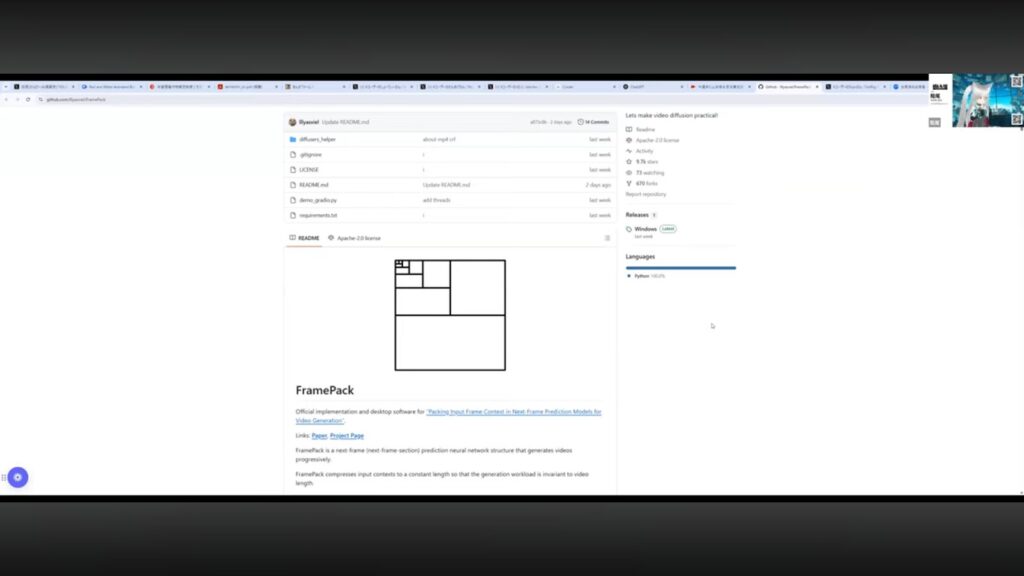Open the diffusers_helper folder
Viewport: 1024px width, 576px height.
317,140
